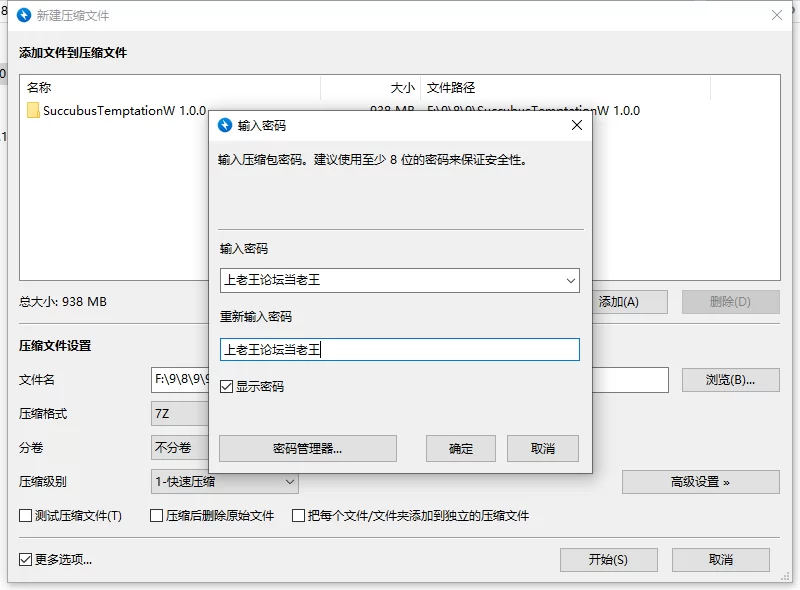
Task: Click the 浏览(B)... button
Action: tap(731, 380)
